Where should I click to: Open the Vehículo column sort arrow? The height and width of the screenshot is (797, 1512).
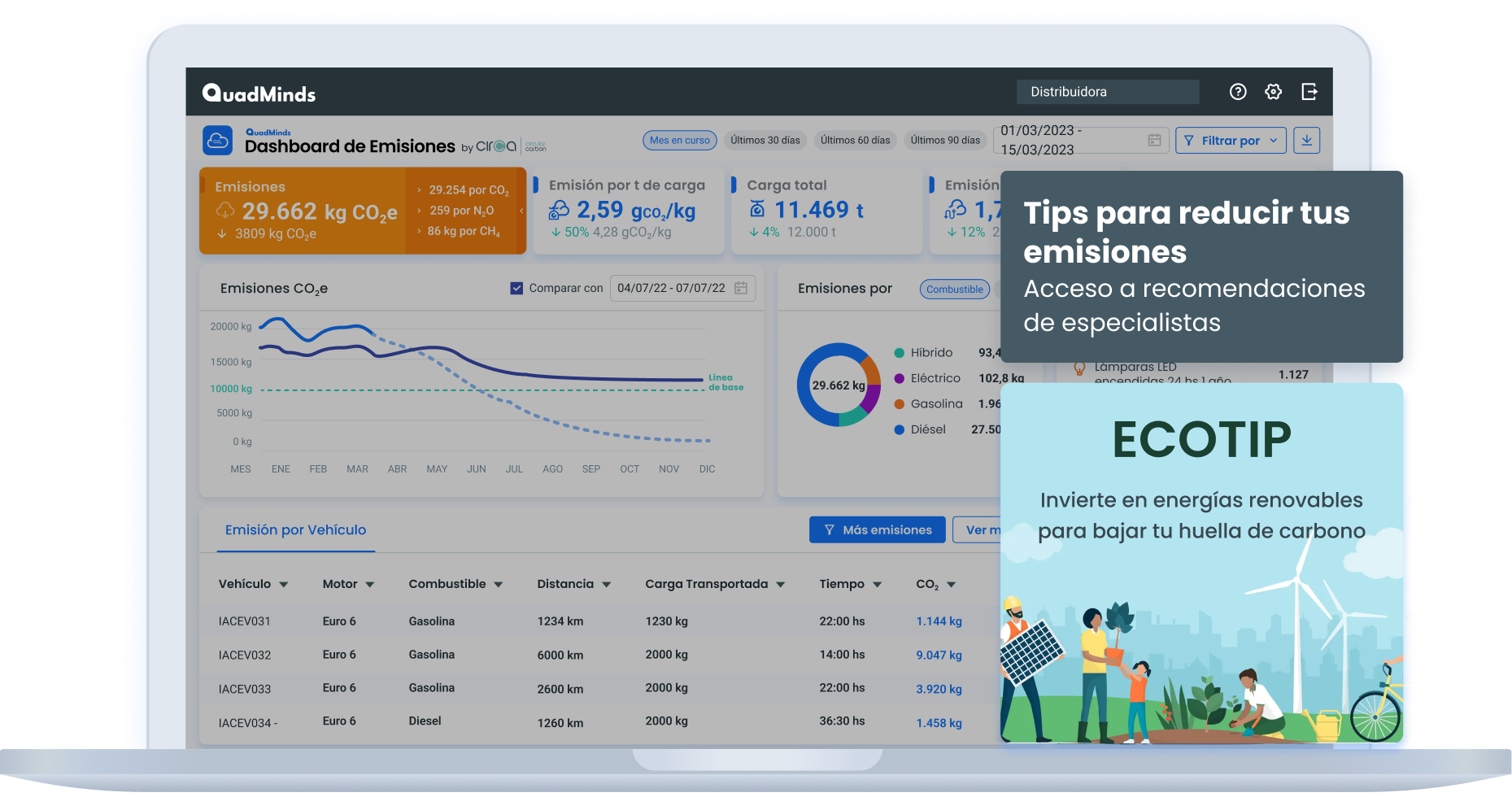tap(284, 585)
